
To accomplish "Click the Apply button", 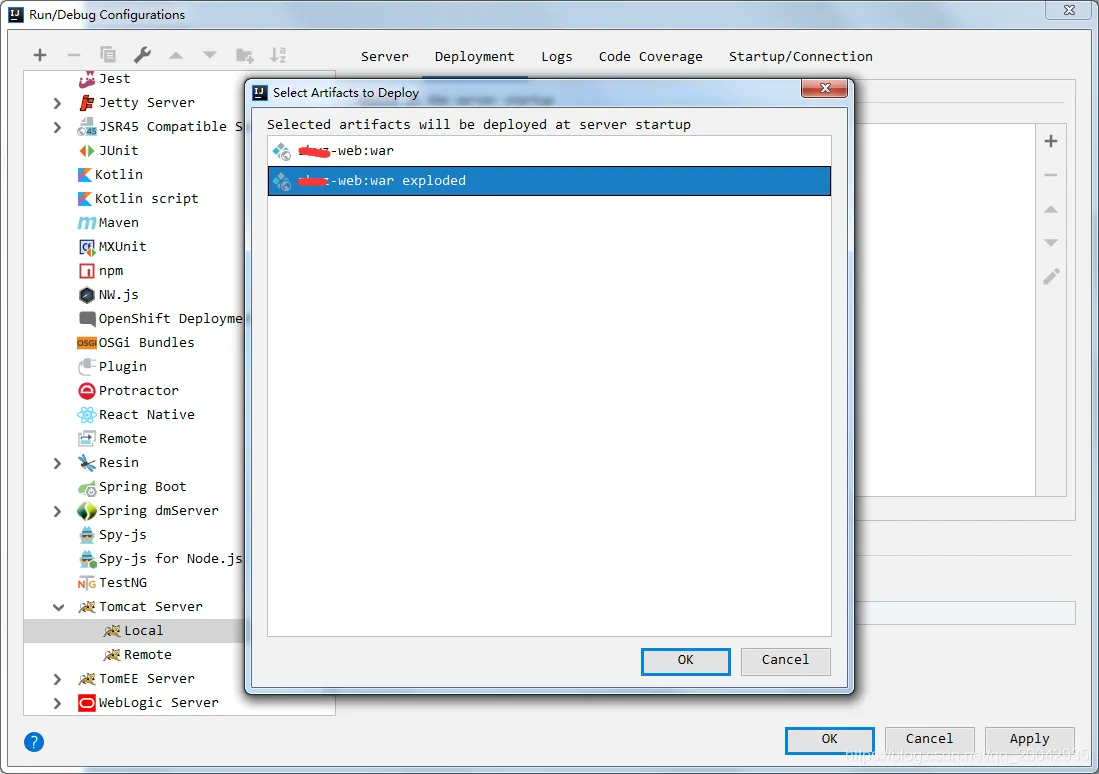I will [1029, 739].
